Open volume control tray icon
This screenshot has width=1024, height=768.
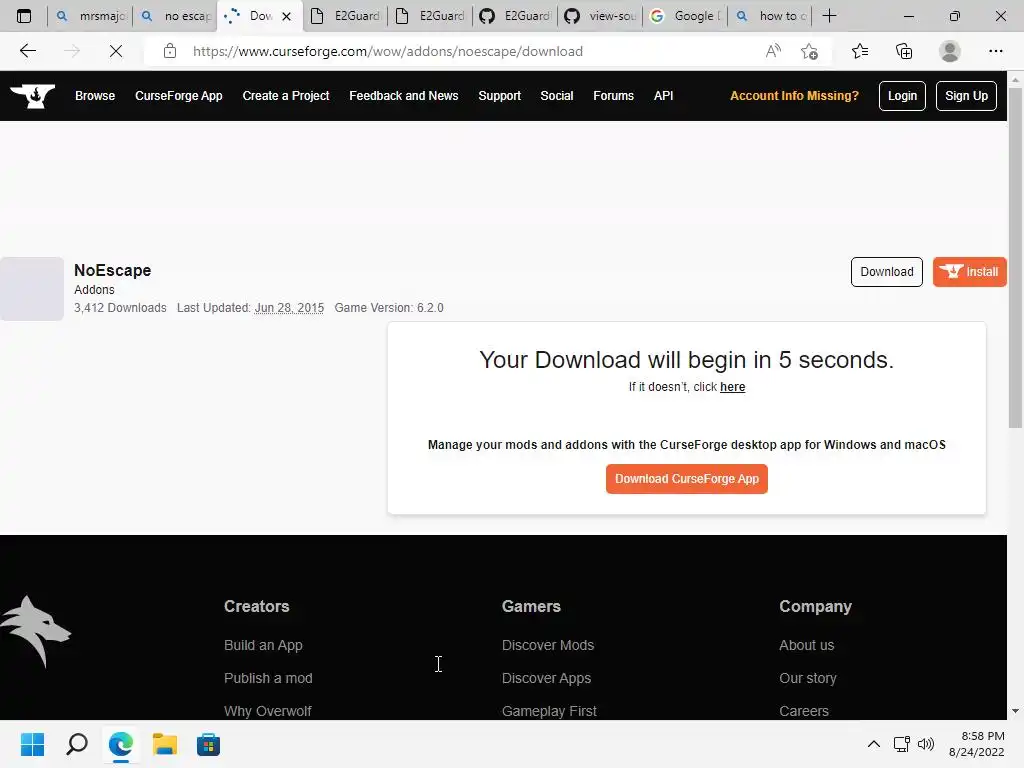pyautogui.click(x=926, y=744)
